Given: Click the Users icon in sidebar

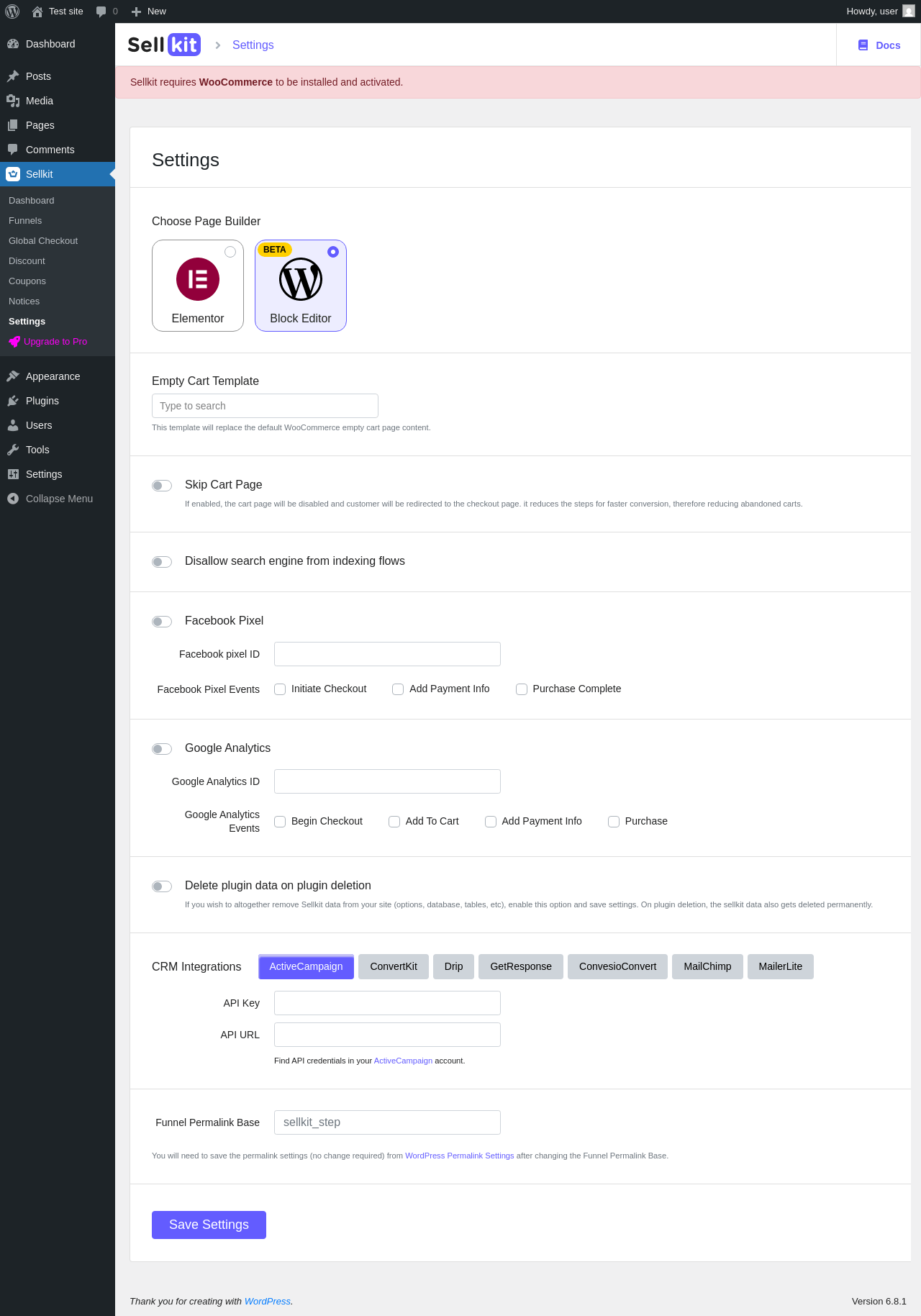Looking at the screenshot, I should click(x=13, y=425).
